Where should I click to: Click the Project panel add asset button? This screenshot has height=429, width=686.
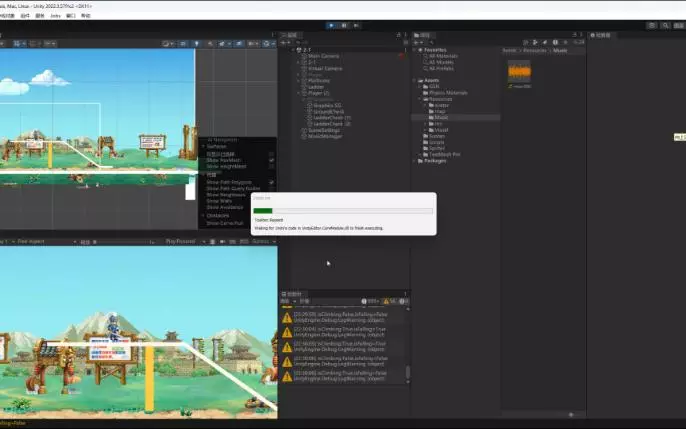[x=417, y=43]
